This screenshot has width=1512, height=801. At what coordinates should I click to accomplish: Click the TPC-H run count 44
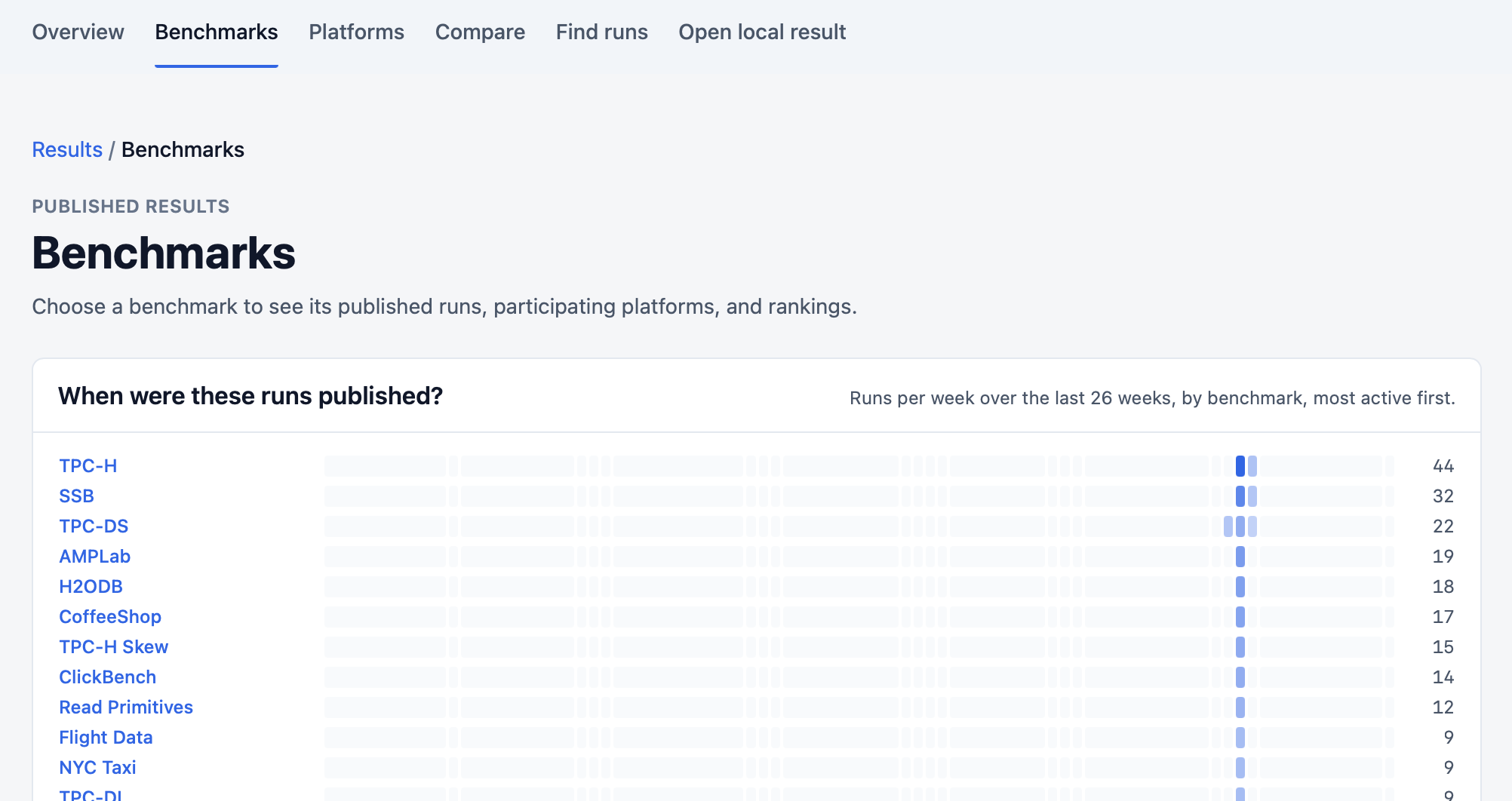pos(1443,466)
